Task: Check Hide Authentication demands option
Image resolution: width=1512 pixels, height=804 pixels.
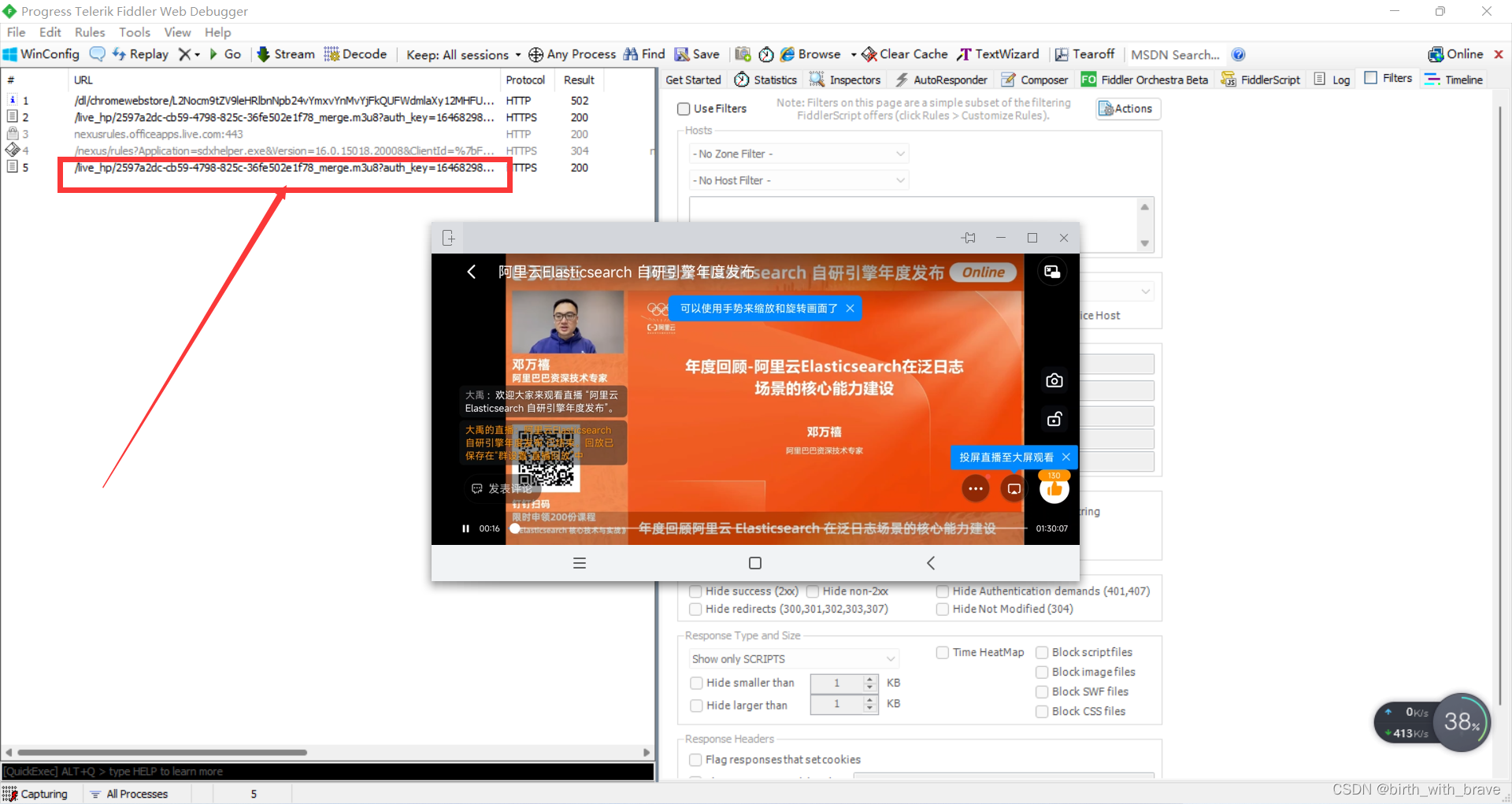Action: [943, 591]
